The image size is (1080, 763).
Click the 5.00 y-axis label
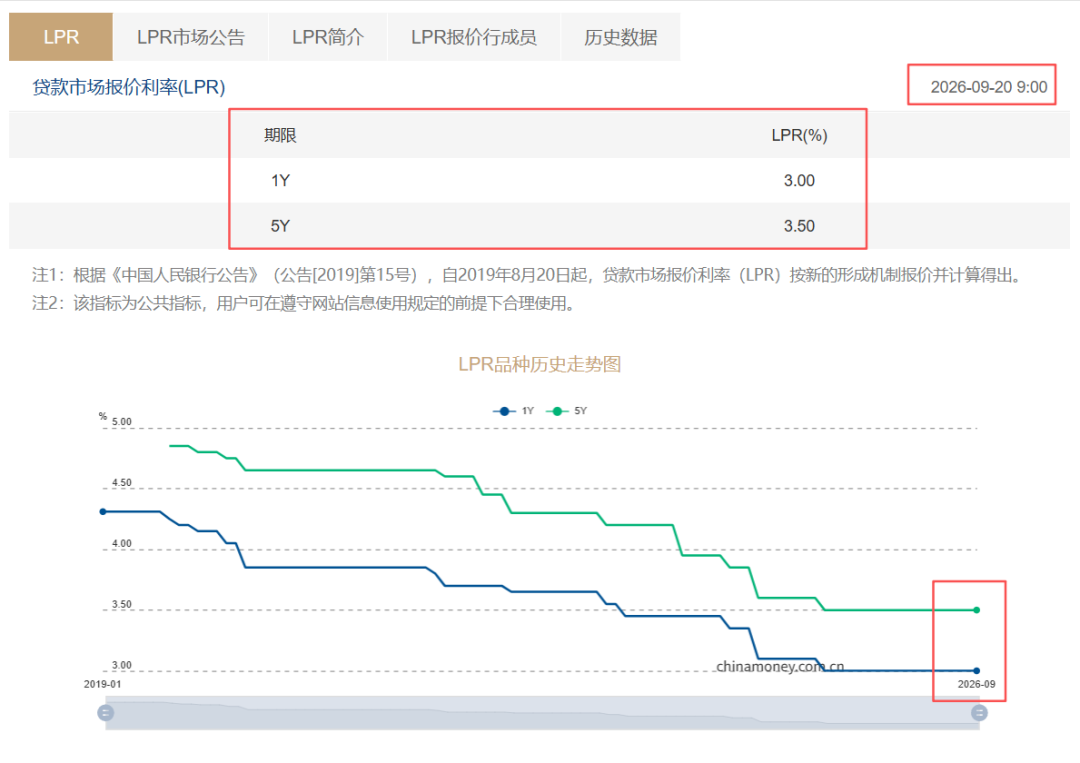point(122,421)
